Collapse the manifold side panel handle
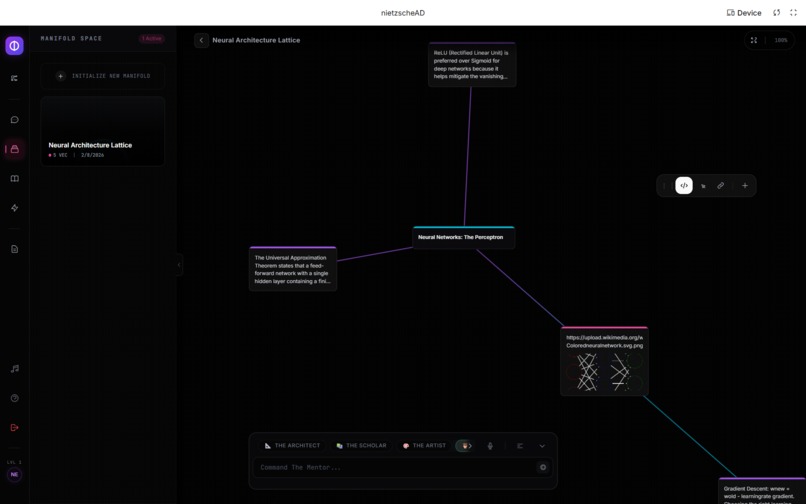This screenshot has height=504, width=806. (179, 265)
